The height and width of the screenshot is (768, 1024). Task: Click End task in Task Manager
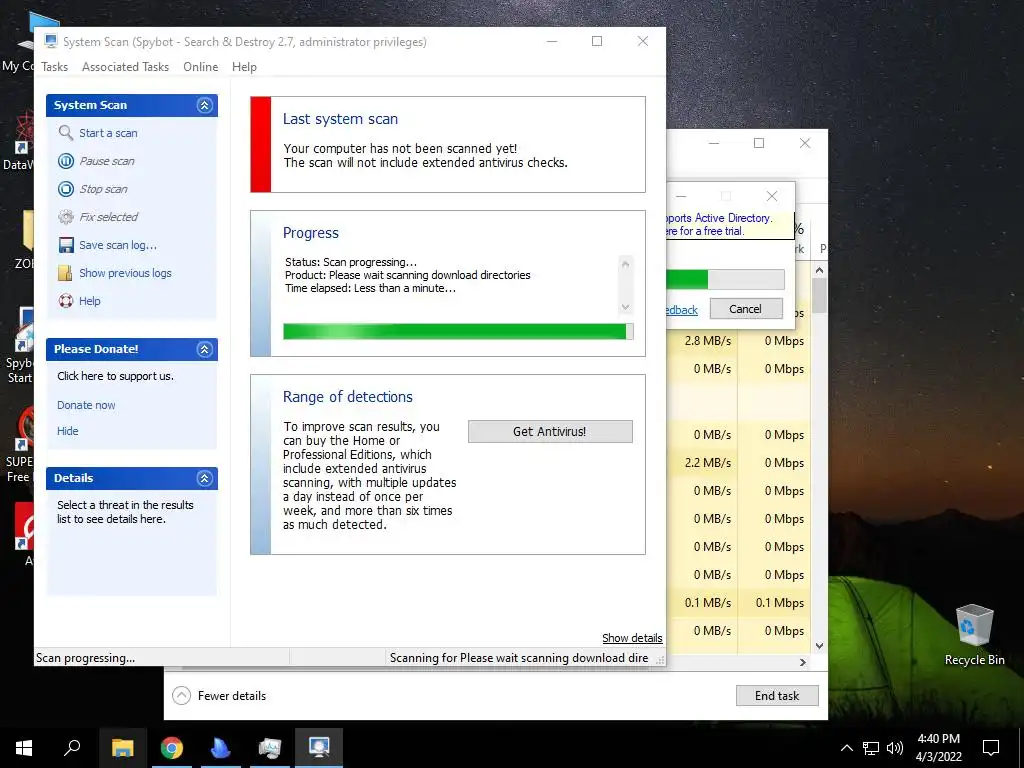point(777,696)
